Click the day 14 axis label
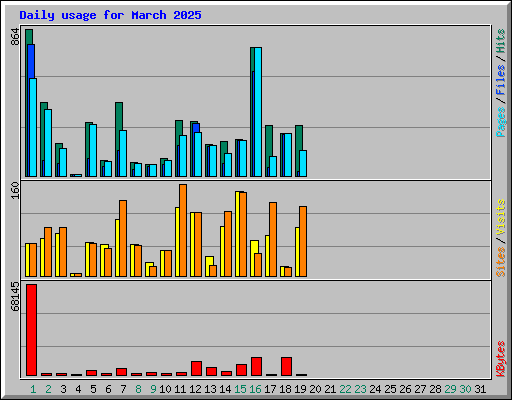This screenshot has width=512, height=400. pos(225,389)
